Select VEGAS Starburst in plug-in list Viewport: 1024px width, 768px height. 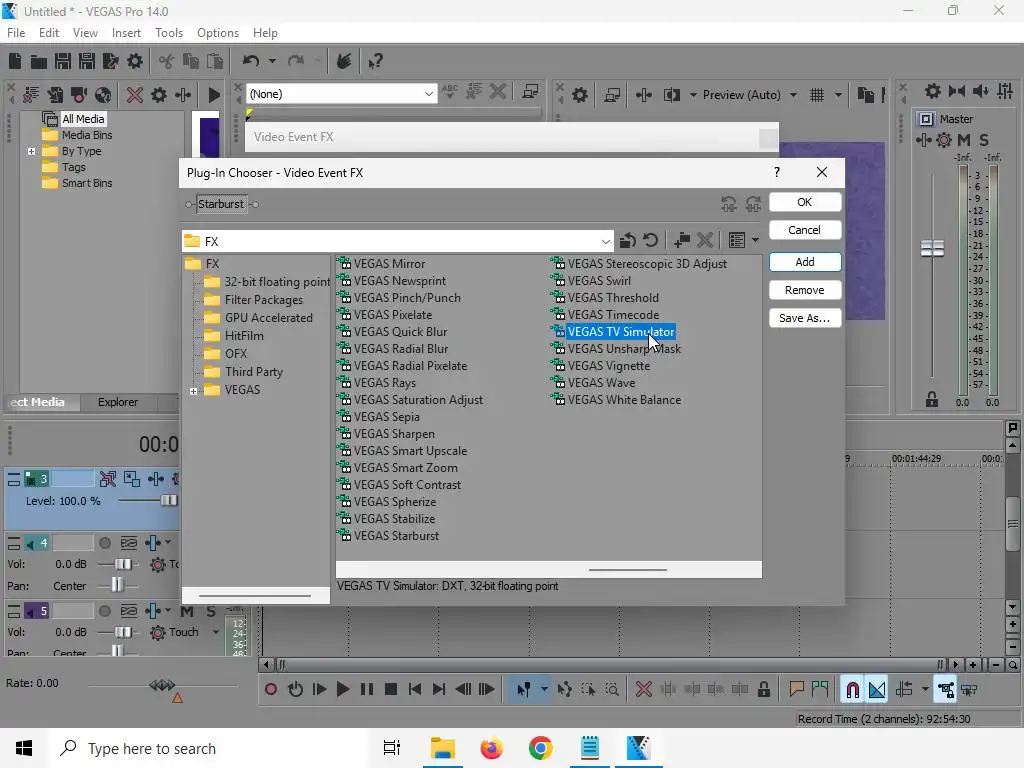pyautogui.click(x=396, y=536)
